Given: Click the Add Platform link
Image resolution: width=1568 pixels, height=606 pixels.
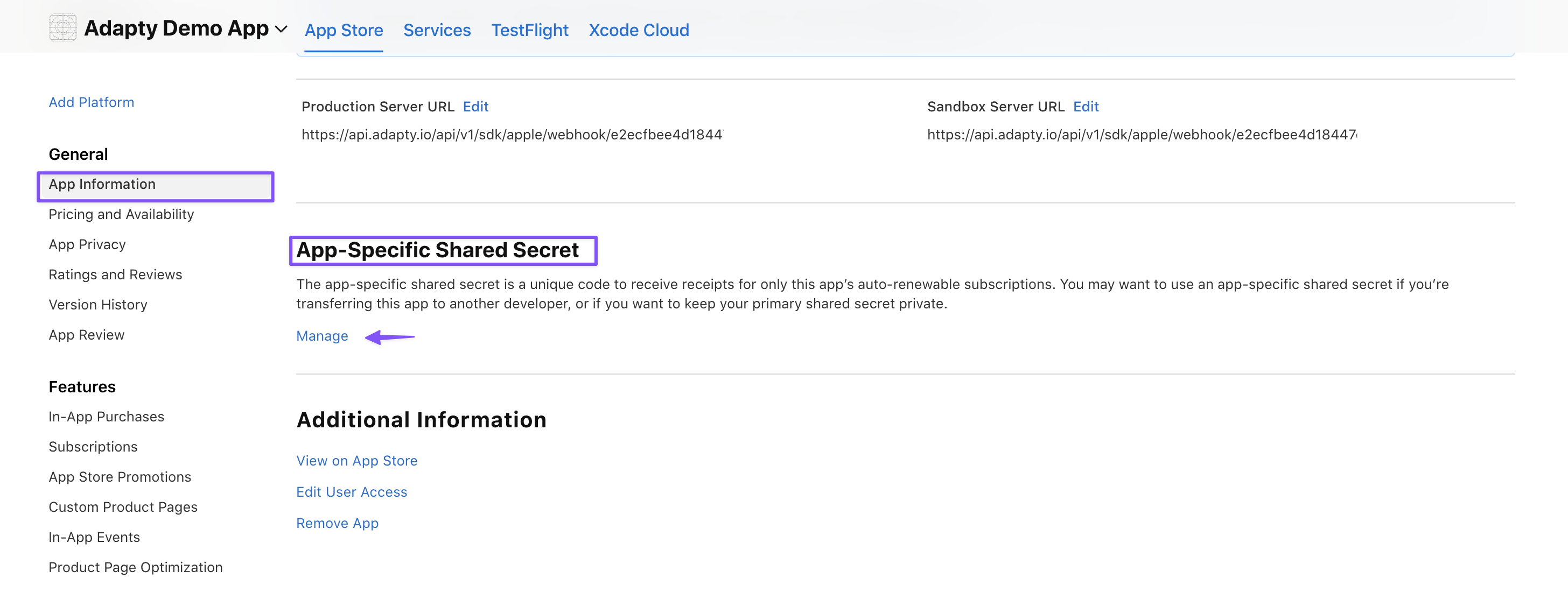Looking at the screenshot, I should coord(92,102).
